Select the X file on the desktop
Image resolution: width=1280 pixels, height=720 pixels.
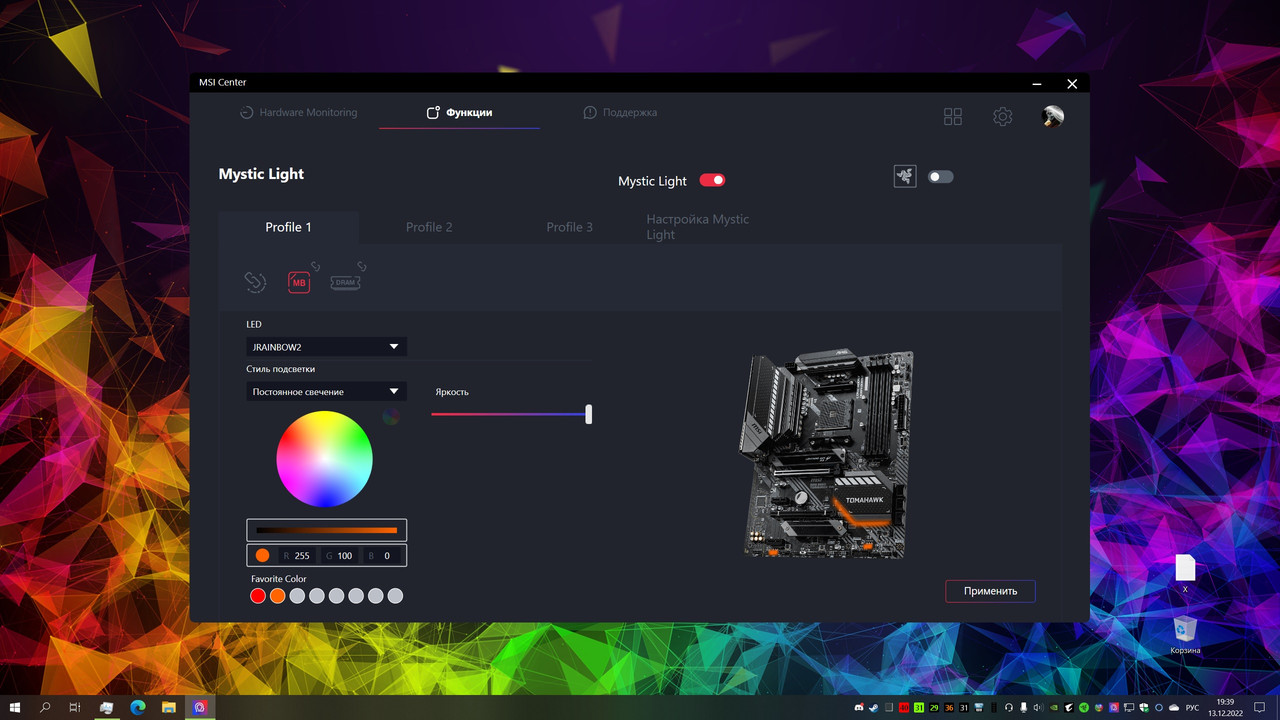[x=1185, y=574]
